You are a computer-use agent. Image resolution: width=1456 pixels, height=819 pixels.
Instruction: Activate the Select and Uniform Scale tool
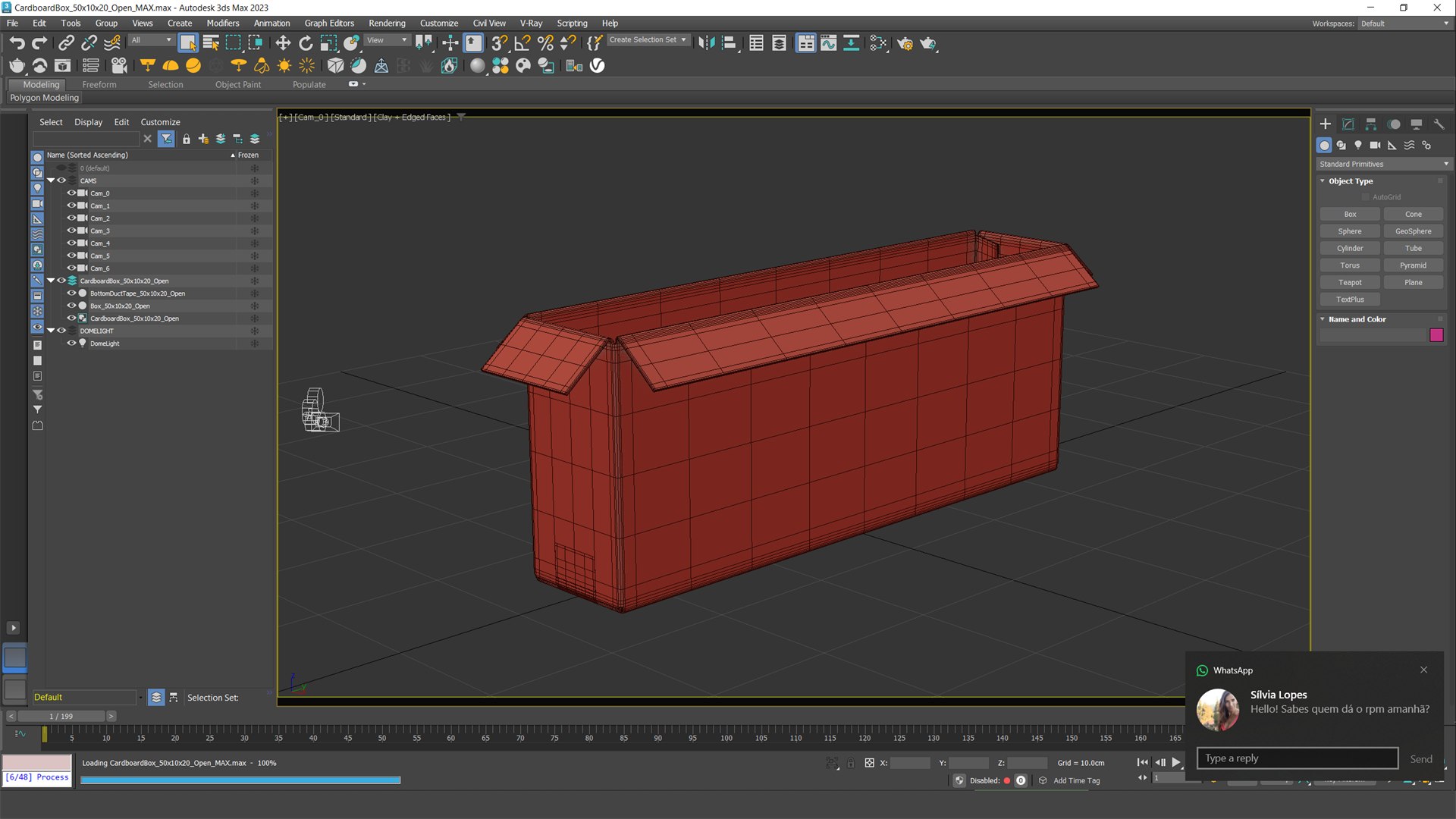pyautogui.click(x=328, y=43)
